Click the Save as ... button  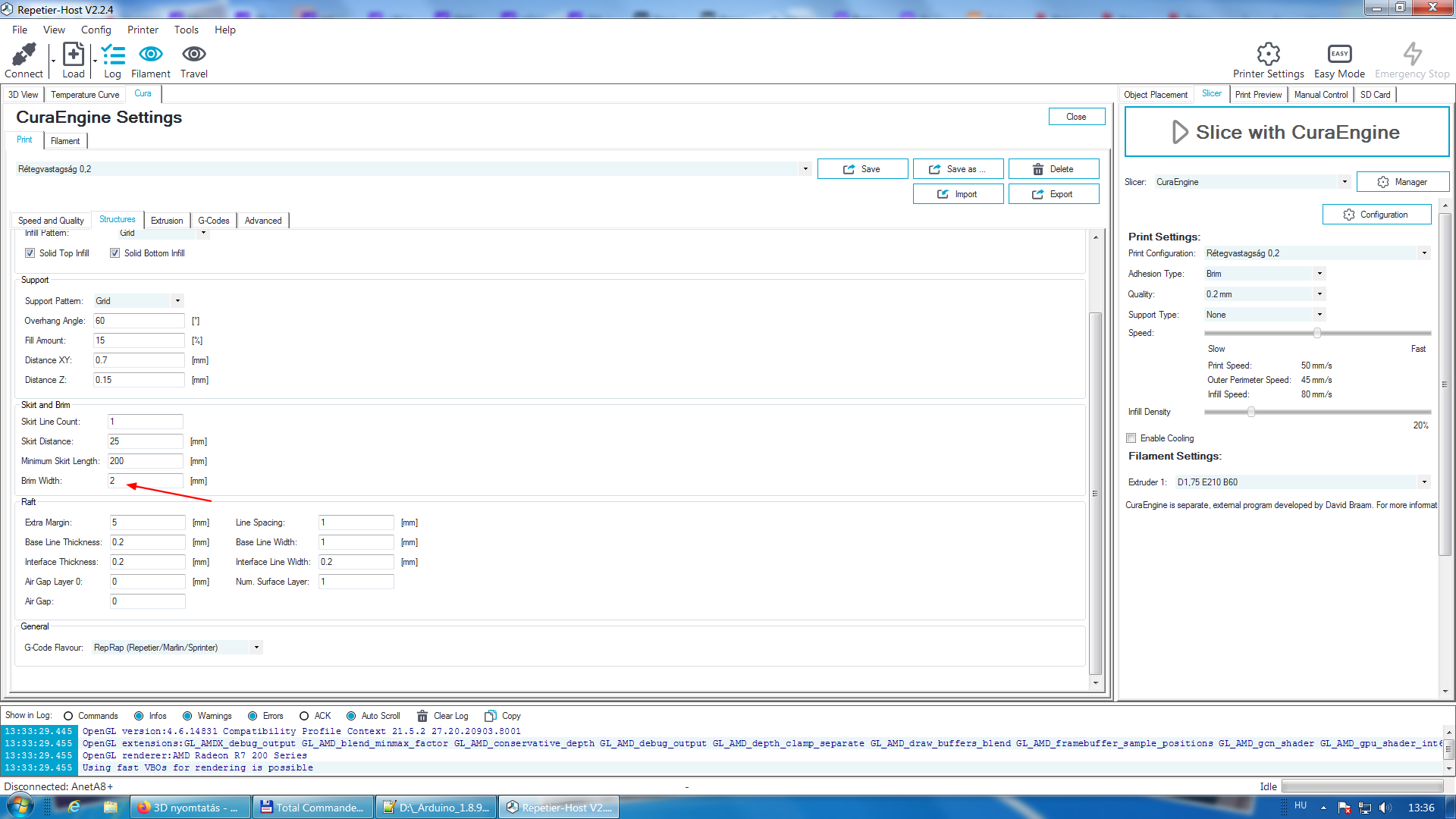coord(958,169)
